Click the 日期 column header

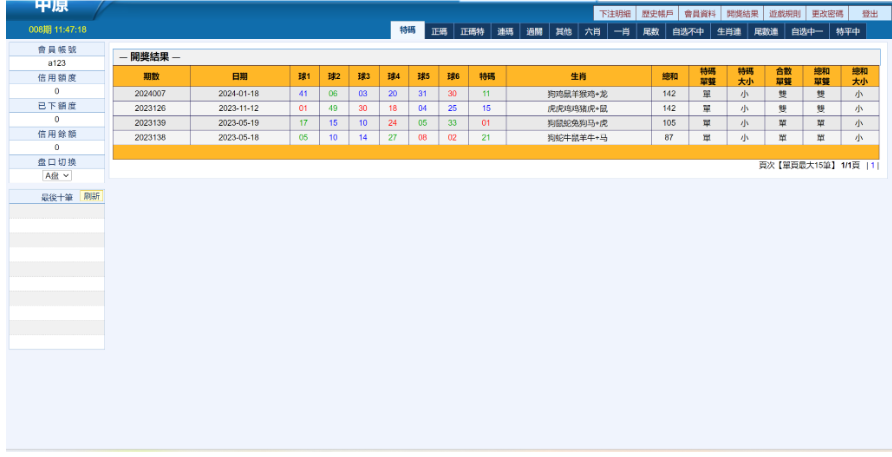click(x=239, y=76)
